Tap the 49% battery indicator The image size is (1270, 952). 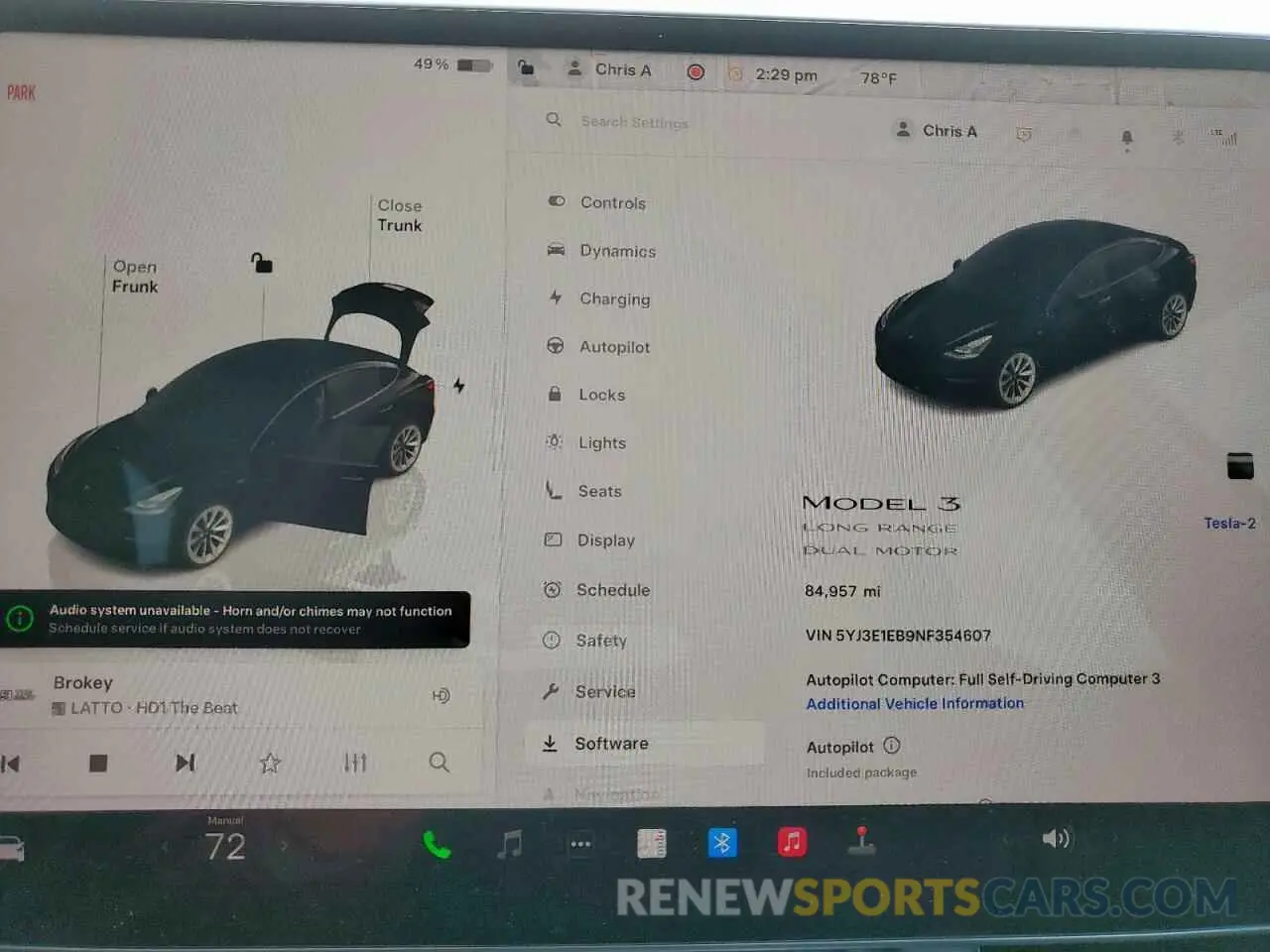[452, 64]
